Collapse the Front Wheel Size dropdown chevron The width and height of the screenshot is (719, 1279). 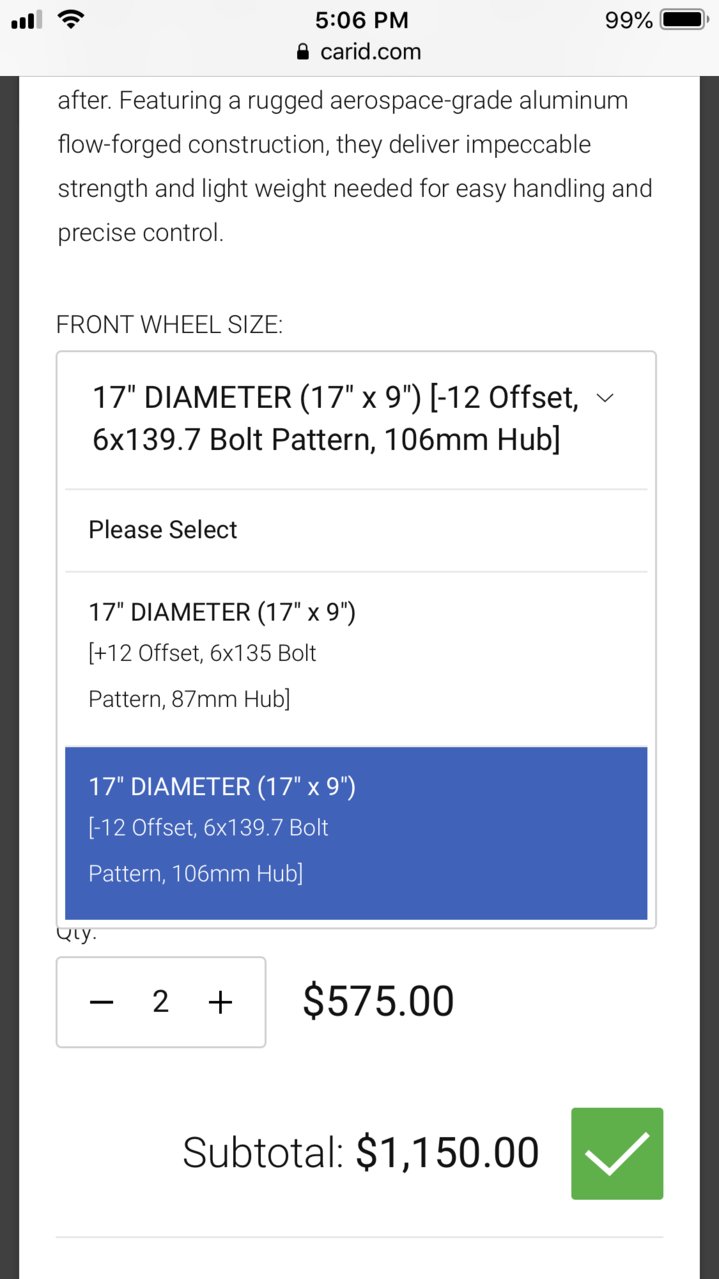(x=604, y=398)
